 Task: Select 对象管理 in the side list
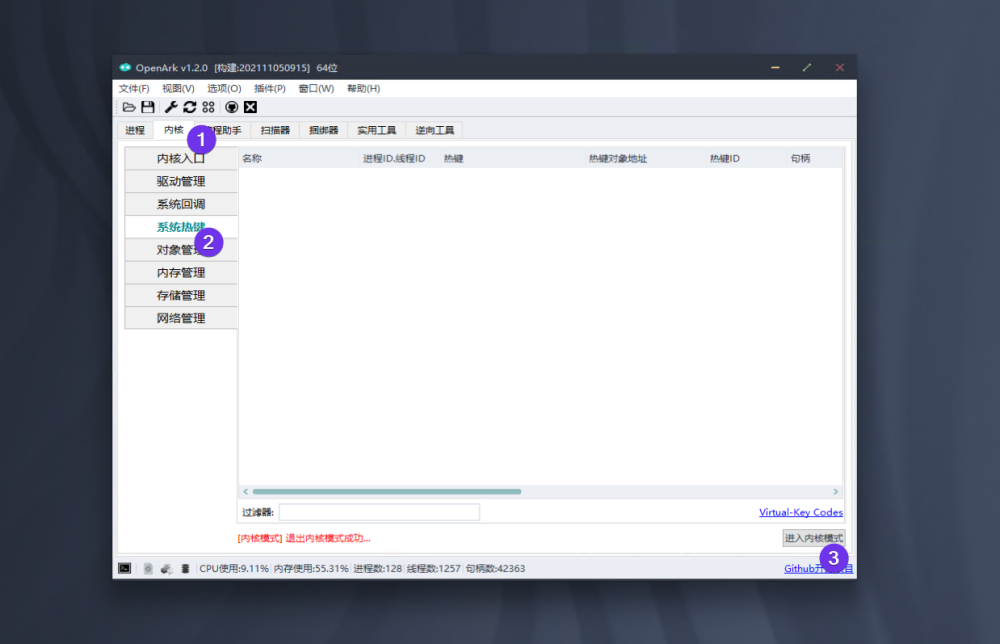point(181,249)
